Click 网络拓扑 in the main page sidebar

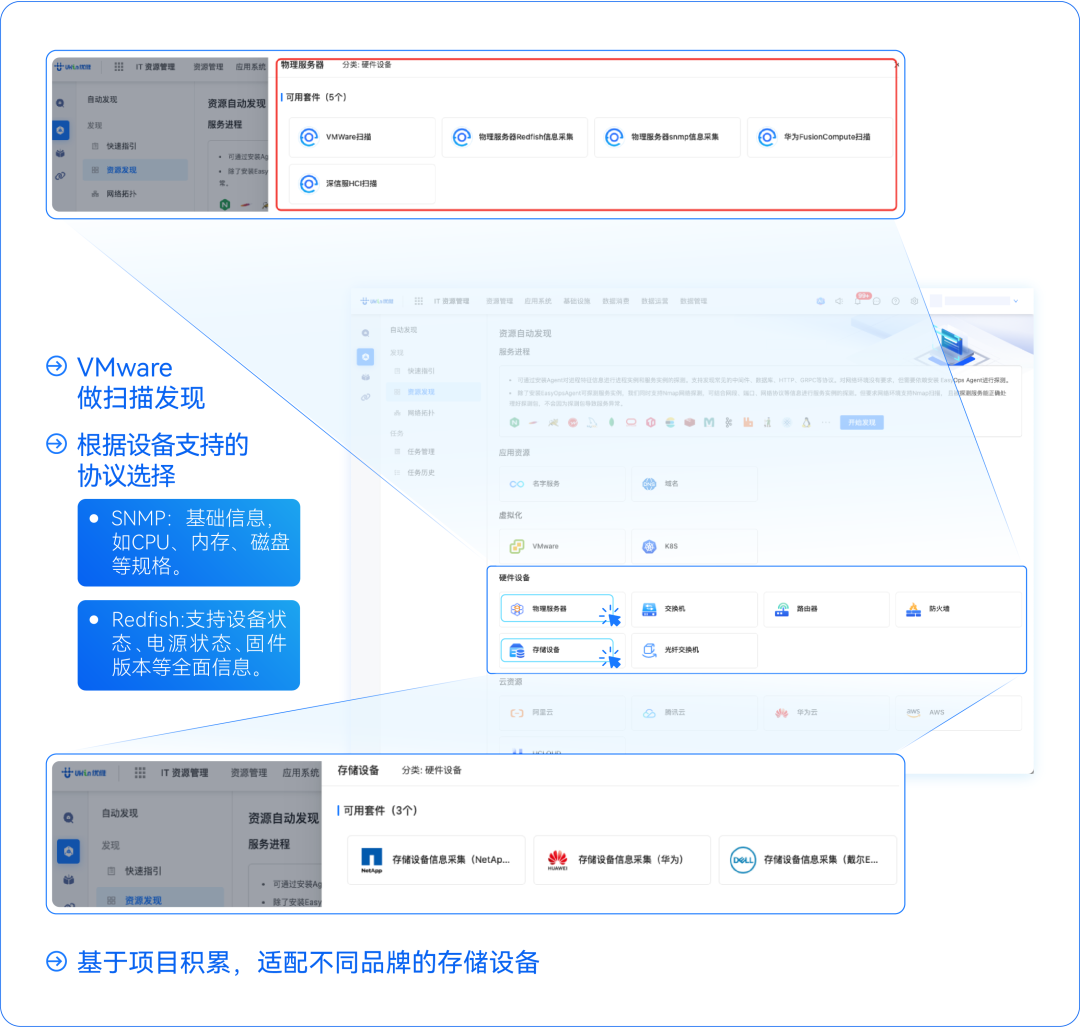click(x=421, y=413)
